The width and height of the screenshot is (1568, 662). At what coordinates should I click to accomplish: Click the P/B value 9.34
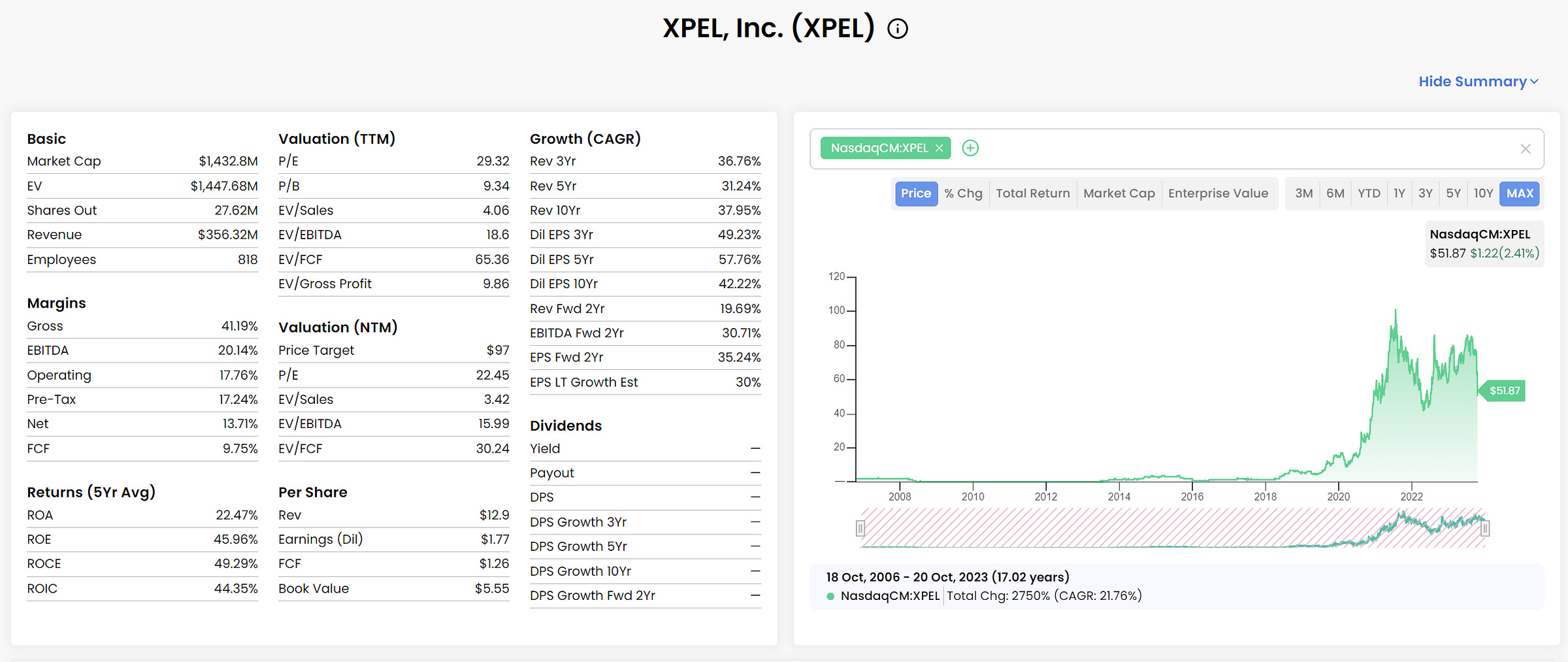click(496, 186)
